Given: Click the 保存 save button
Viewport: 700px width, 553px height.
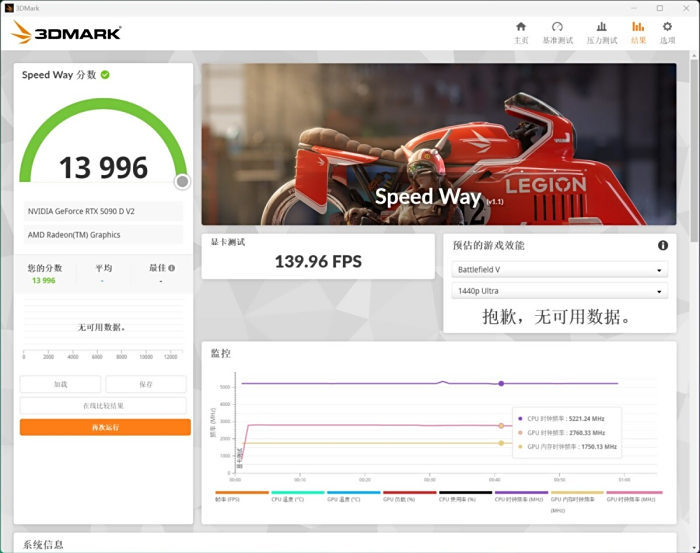Looking at the screenshot, I should point(146,384).
